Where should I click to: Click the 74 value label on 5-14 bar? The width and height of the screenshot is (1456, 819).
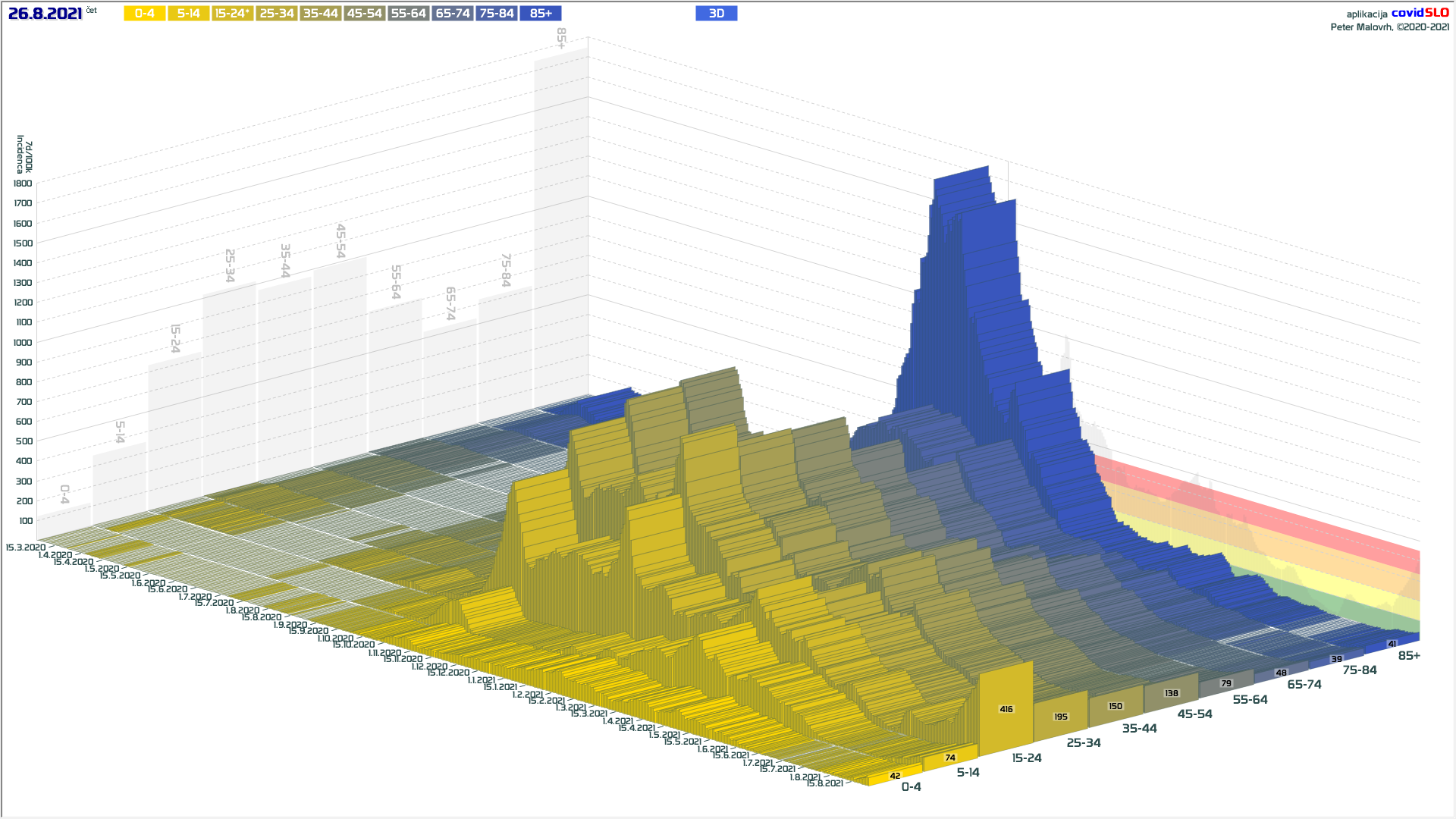pos(950,758)
